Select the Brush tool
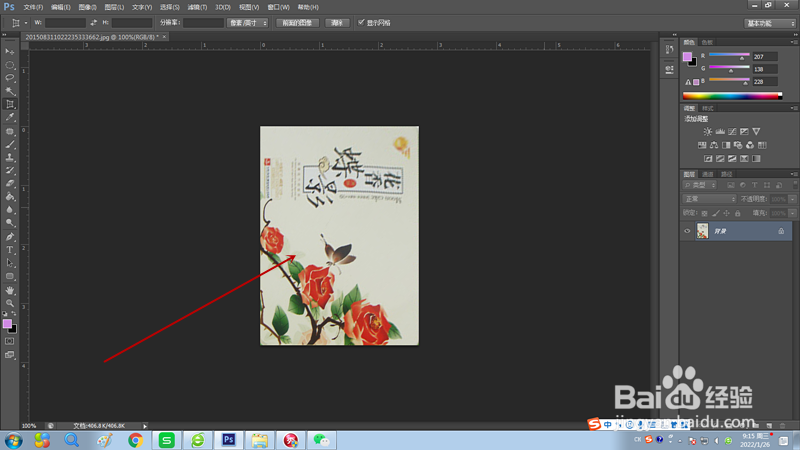800x450 pixels. [x=10, y=144]
